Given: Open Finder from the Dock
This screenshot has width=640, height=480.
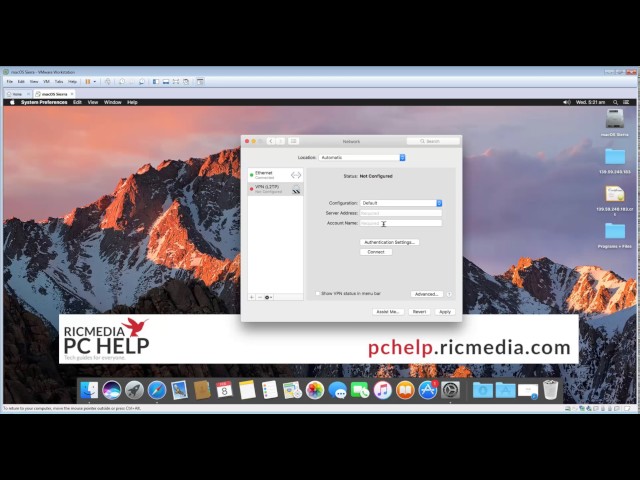Looking at the screenshot, I should click(x=89, y=390).
